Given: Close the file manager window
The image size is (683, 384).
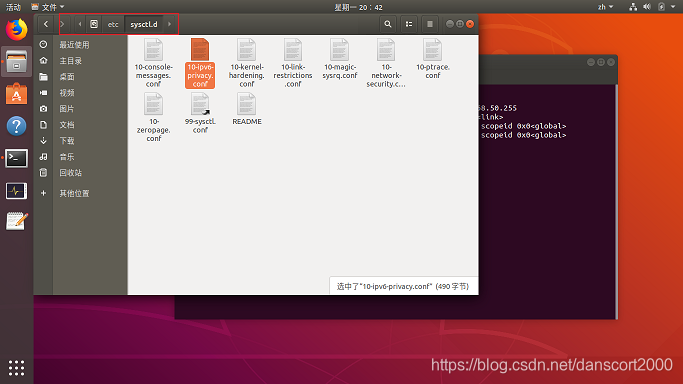Looking at the screenshot, I should tap(470, 24).
